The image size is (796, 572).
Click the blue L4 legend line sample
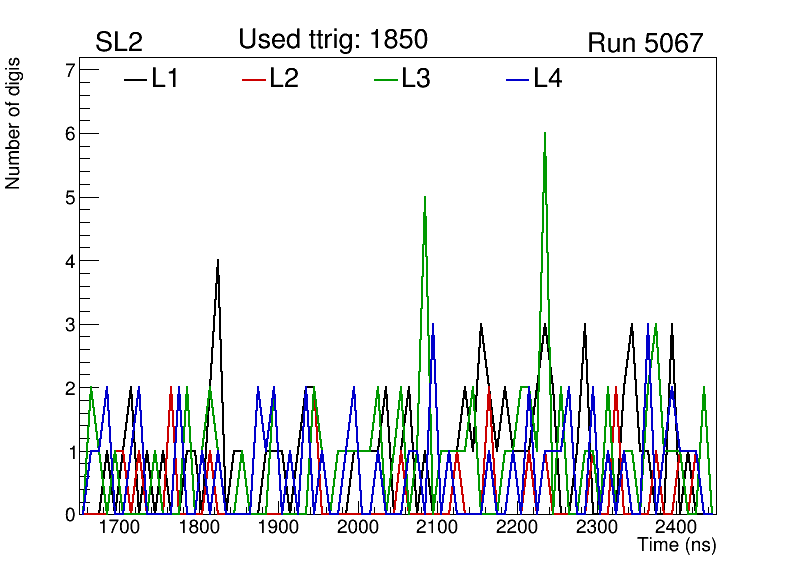(x=518, y=79)
